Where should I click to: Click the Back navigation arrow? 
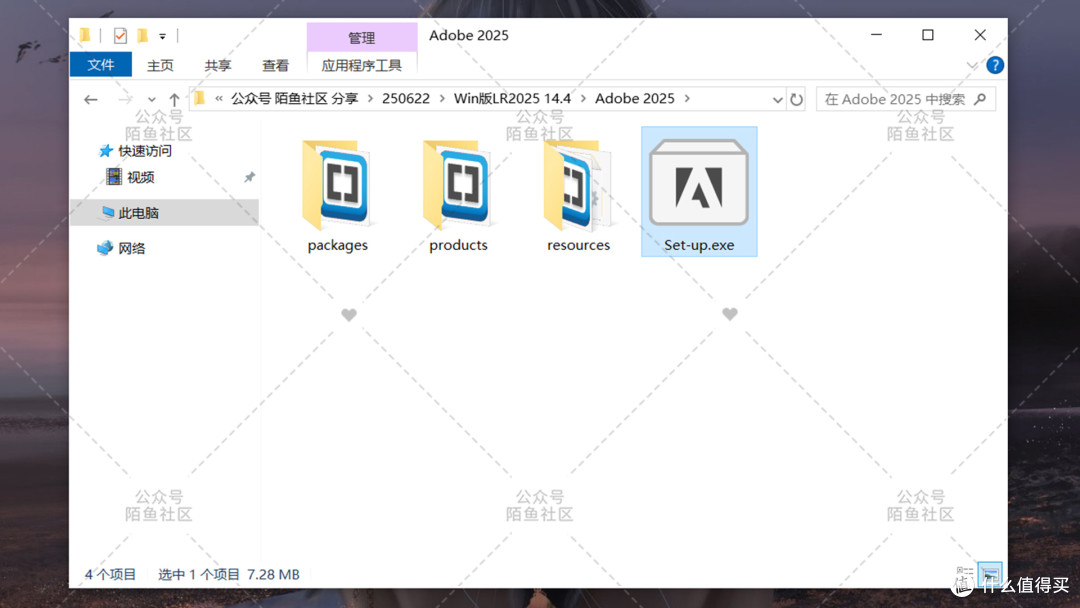90,99
